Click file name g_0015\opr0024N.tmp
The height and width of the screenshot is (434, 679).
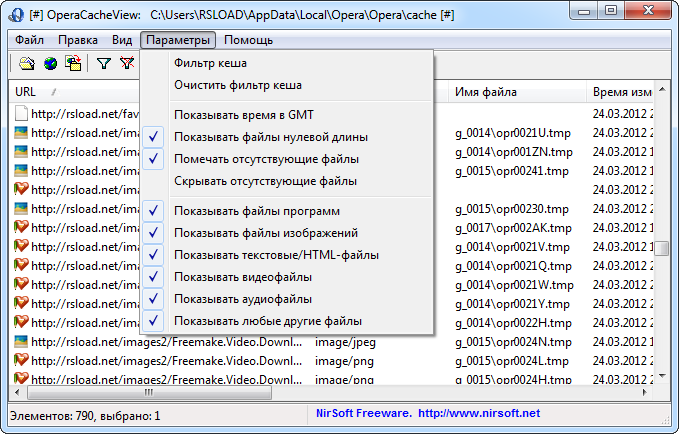coord(513,342)
